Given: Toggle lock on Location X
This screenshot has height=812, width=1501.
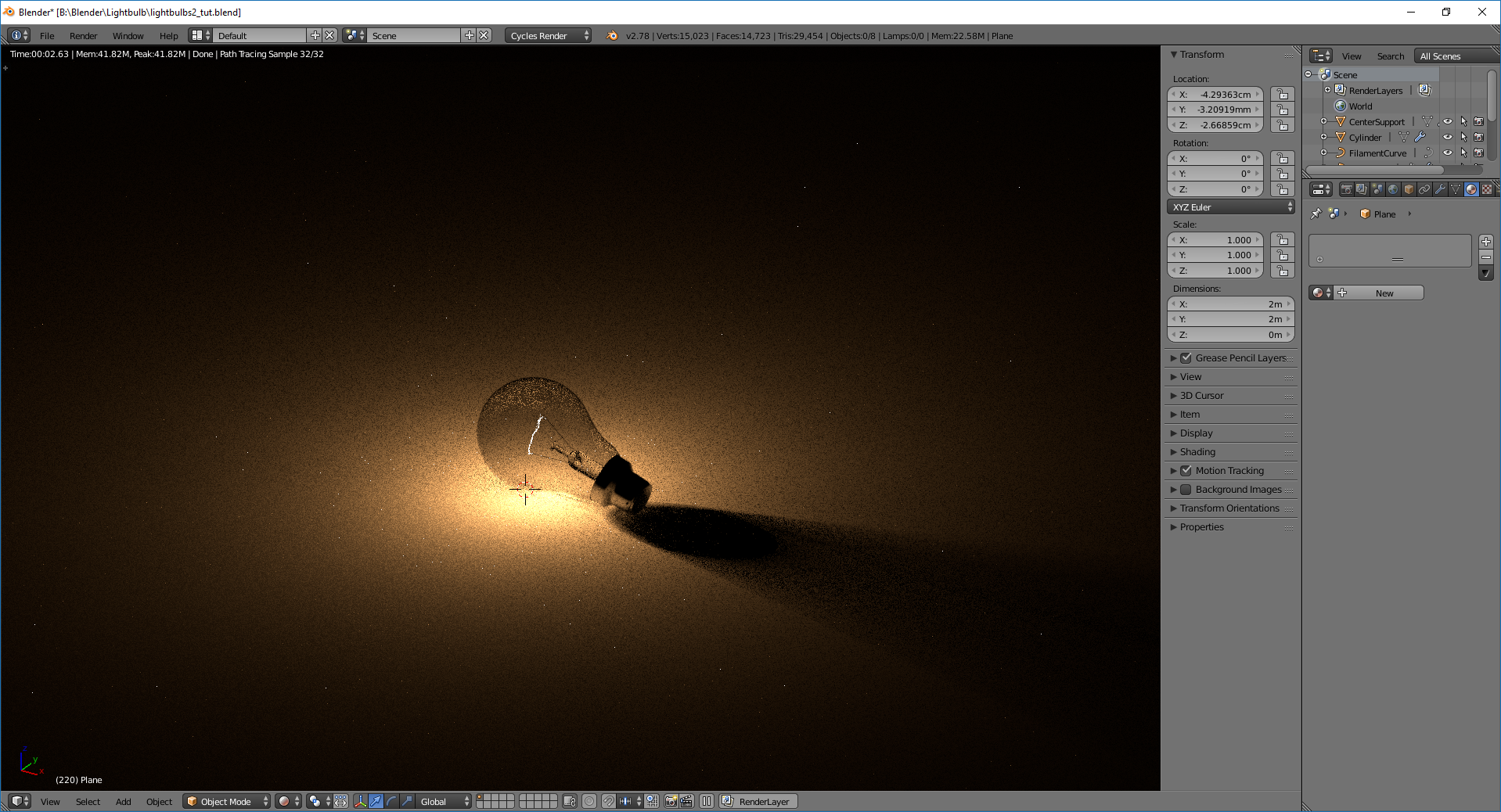Looking at the screenshot, I should pyautogui.click(x=1282, y=94).
